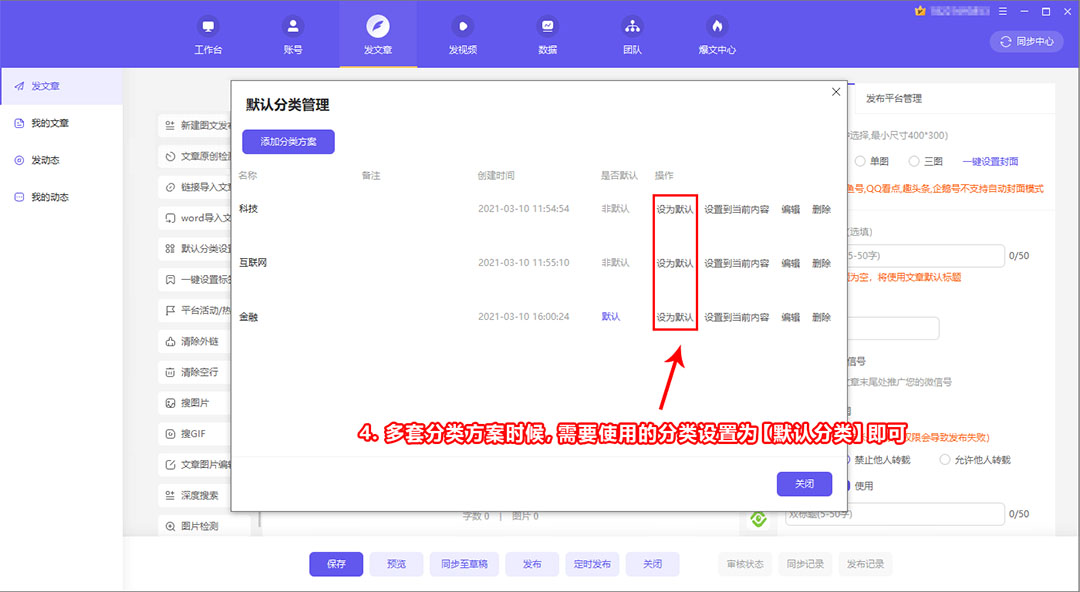The image size is (1080, 592).
Task: Open the 账号 accounts section
Action: click(292, 31)
